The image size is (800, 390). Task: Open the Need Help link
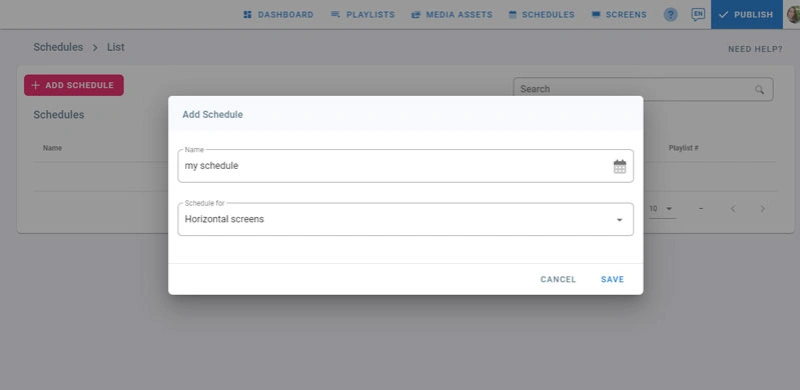[755, 49]
